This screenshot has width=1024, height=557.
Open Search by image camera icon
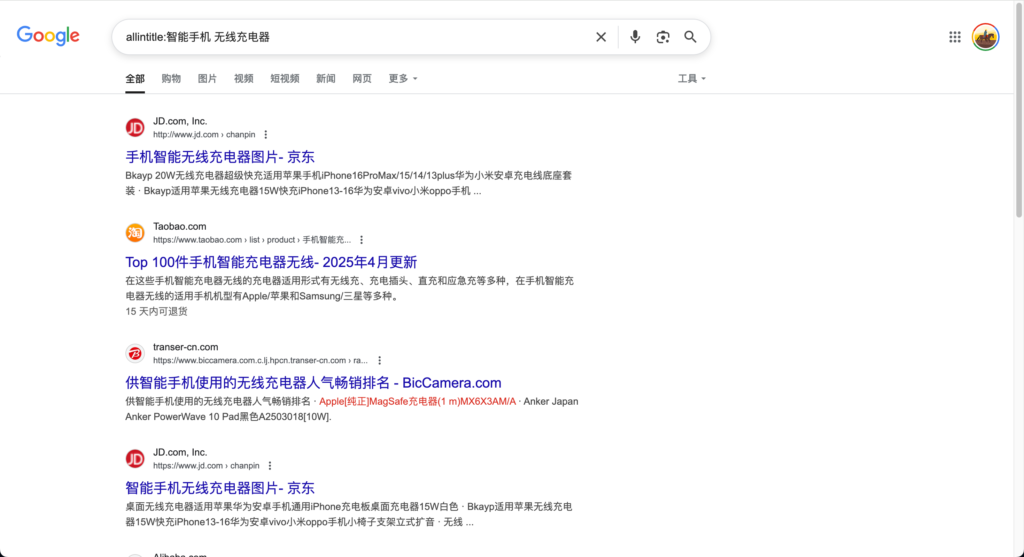pyautogui.click(x=663, y=37)
